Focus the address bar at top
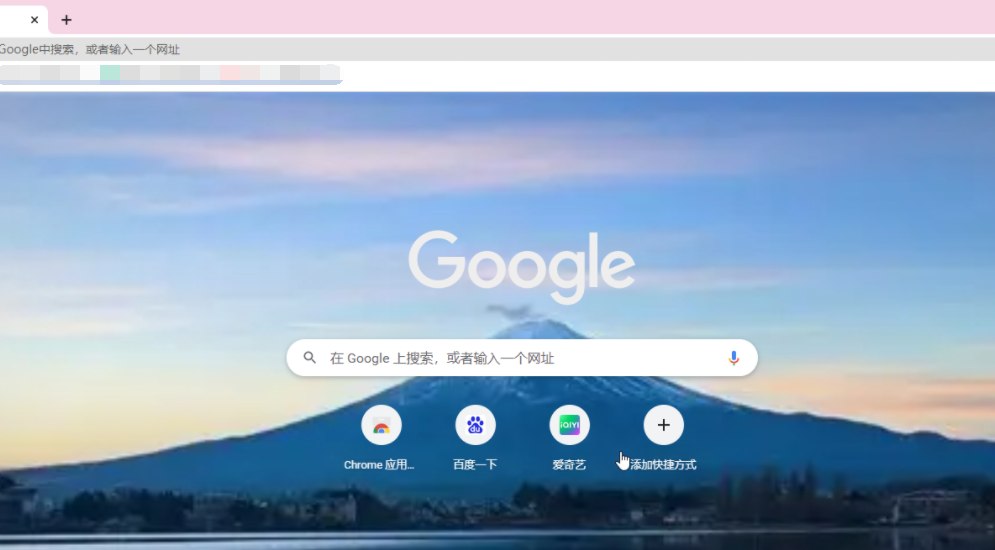This screenshot has height=550, width=995. click(498, 49)
